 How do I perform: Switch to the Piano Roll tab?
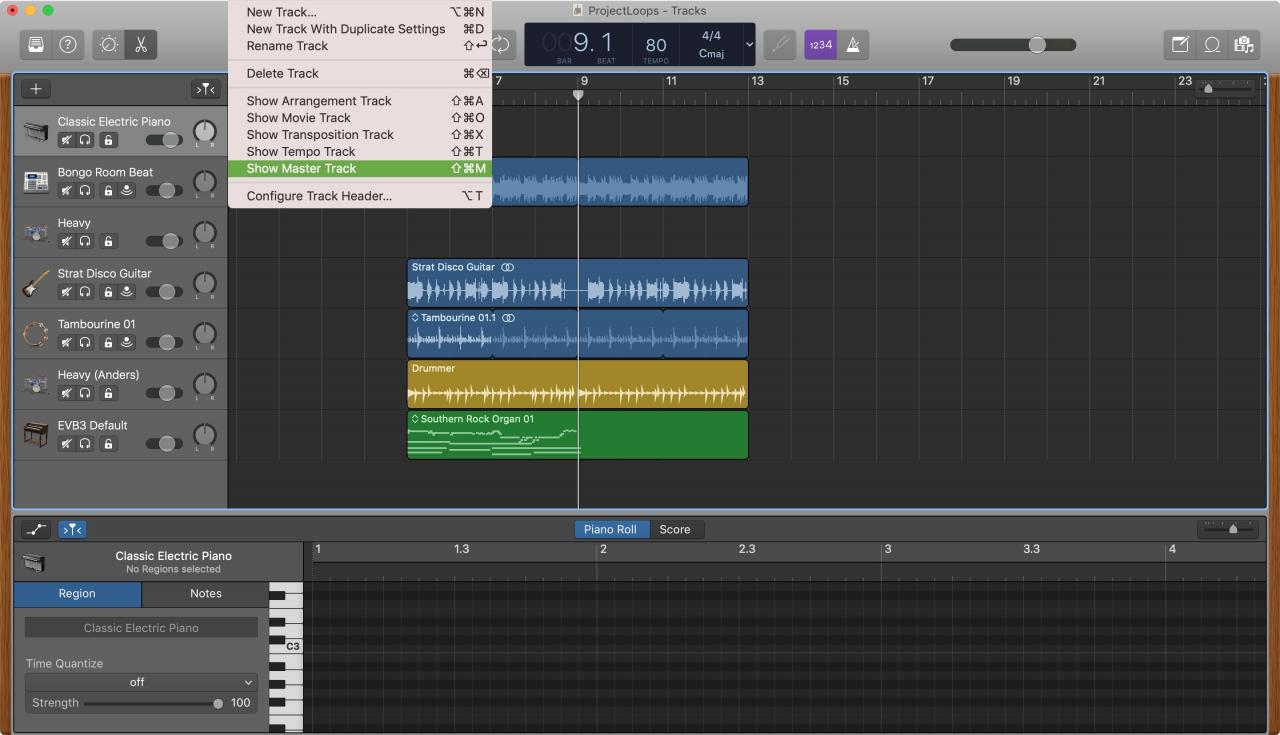pos(611,529)
